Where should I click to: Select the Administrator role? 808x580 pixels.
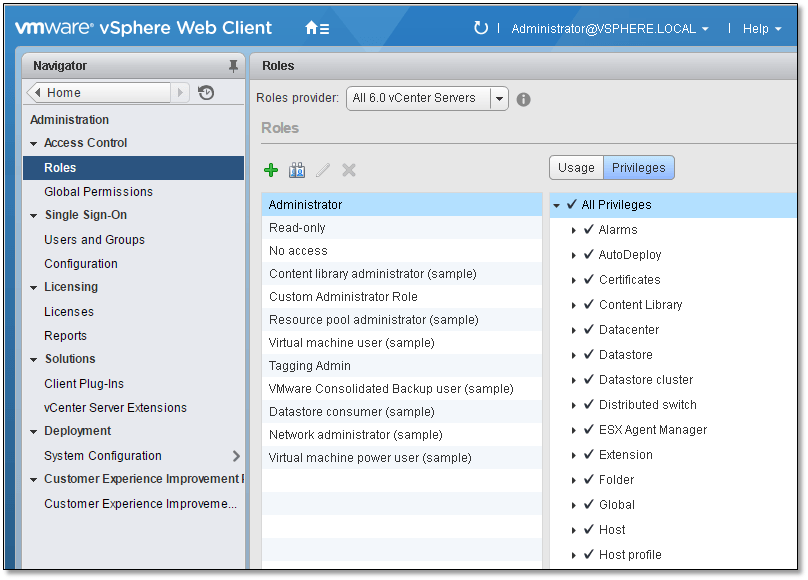(x=402, y=204)
